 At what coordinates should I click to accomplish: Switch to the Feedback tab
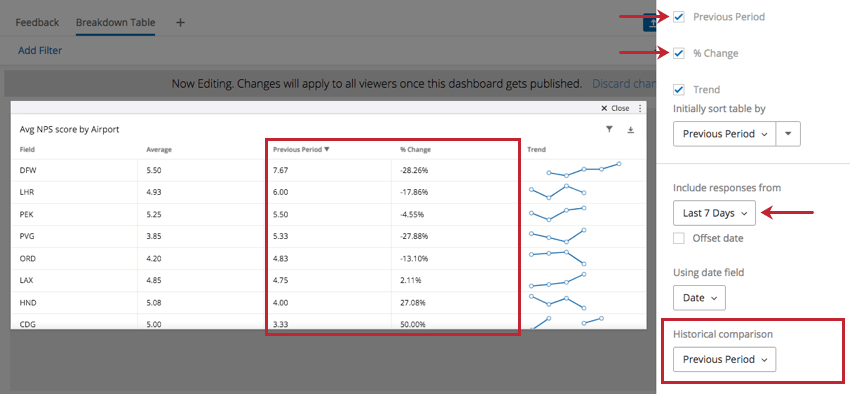point(37,23)
